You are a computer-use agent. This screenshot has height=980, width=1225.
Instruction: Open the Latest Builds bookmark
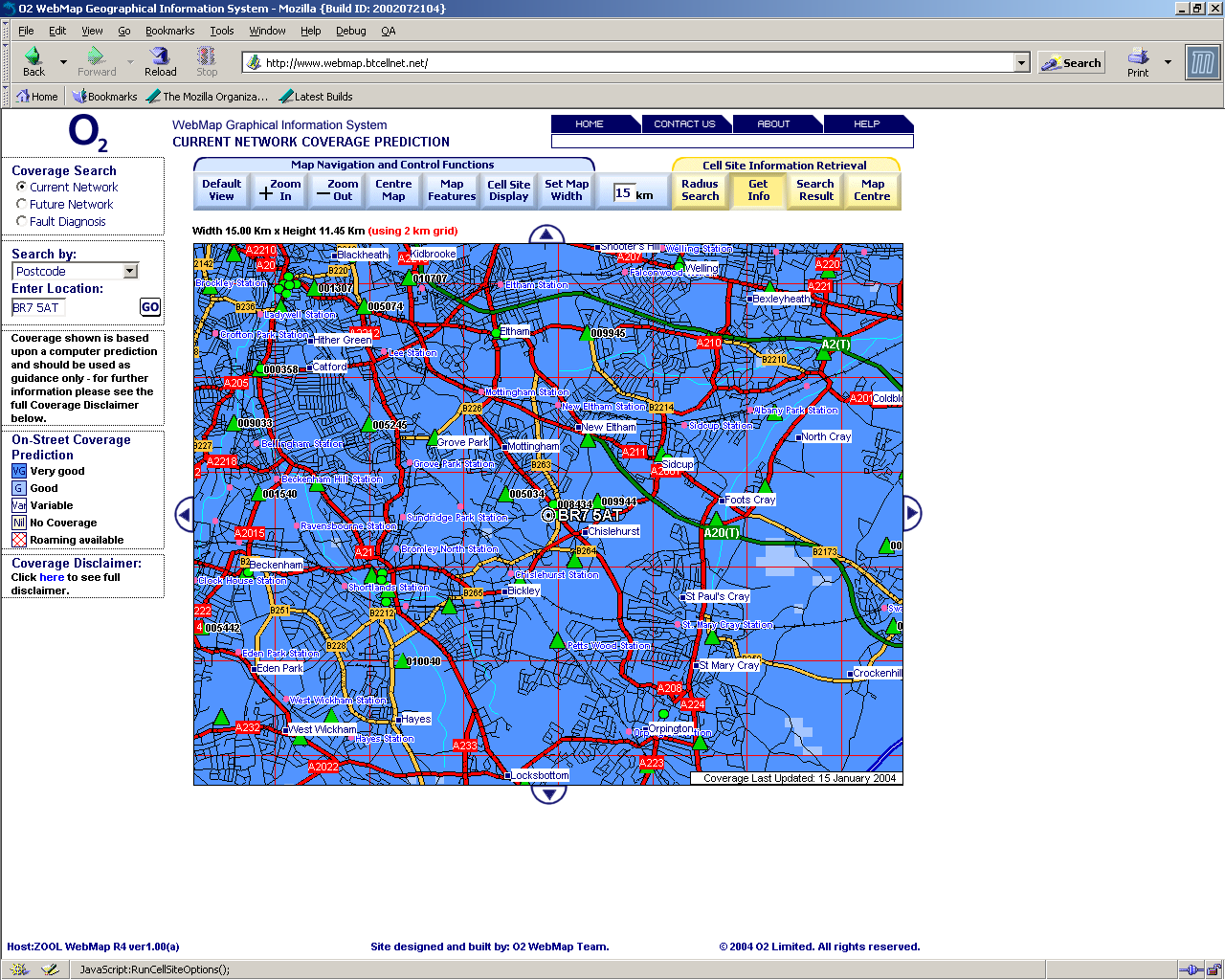point(316,97)
